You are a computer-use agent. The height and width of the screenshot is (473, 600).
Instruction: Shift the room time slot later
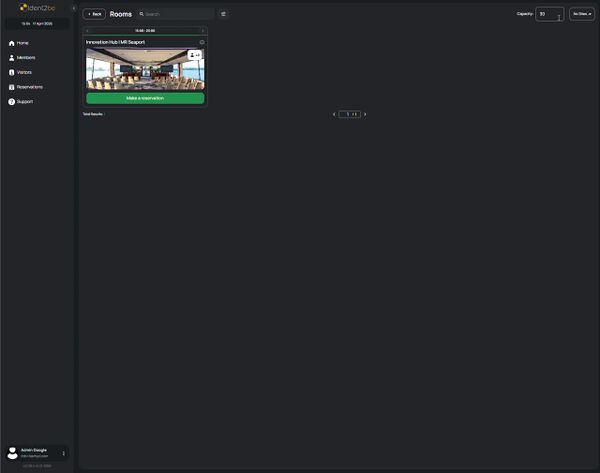point(203,31)
